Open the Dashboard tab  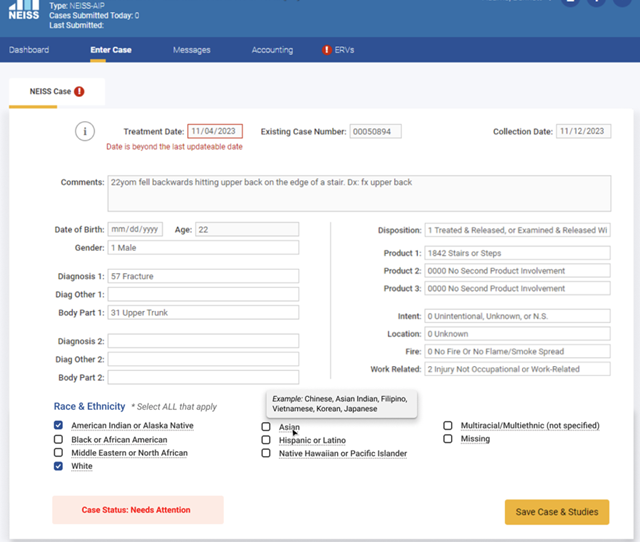pos(29,50)
